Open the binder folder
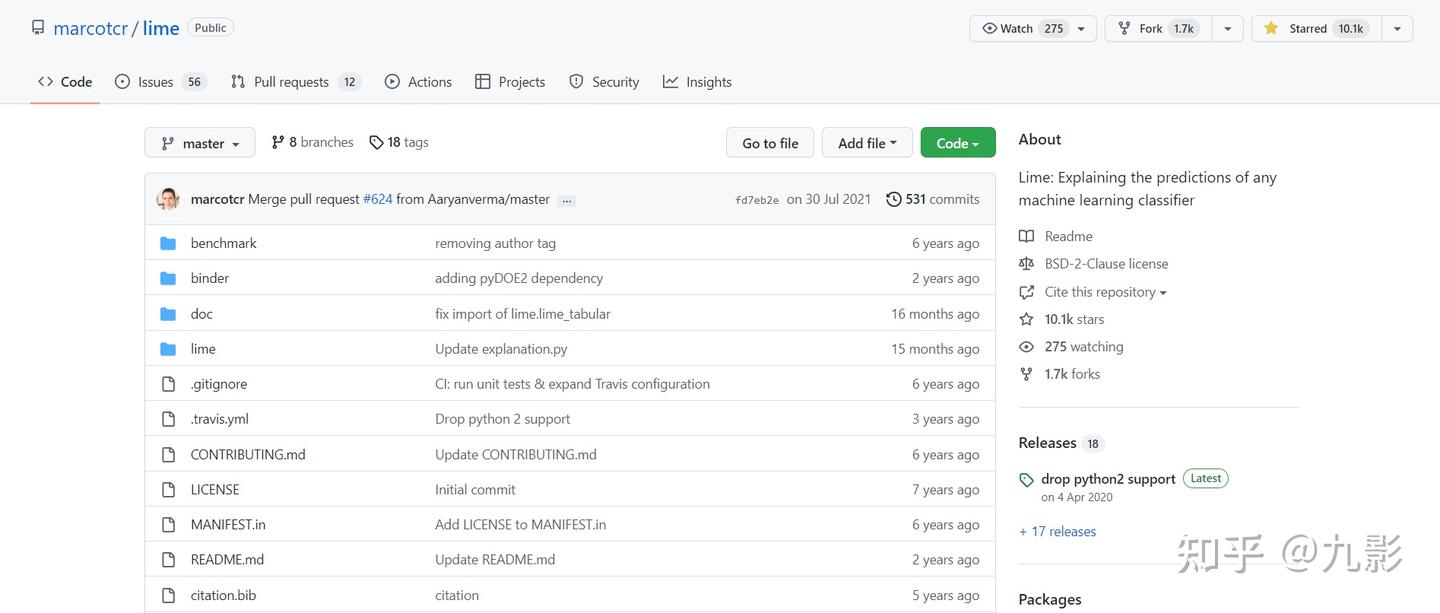1440x613 pixels. tap(210, 278)
